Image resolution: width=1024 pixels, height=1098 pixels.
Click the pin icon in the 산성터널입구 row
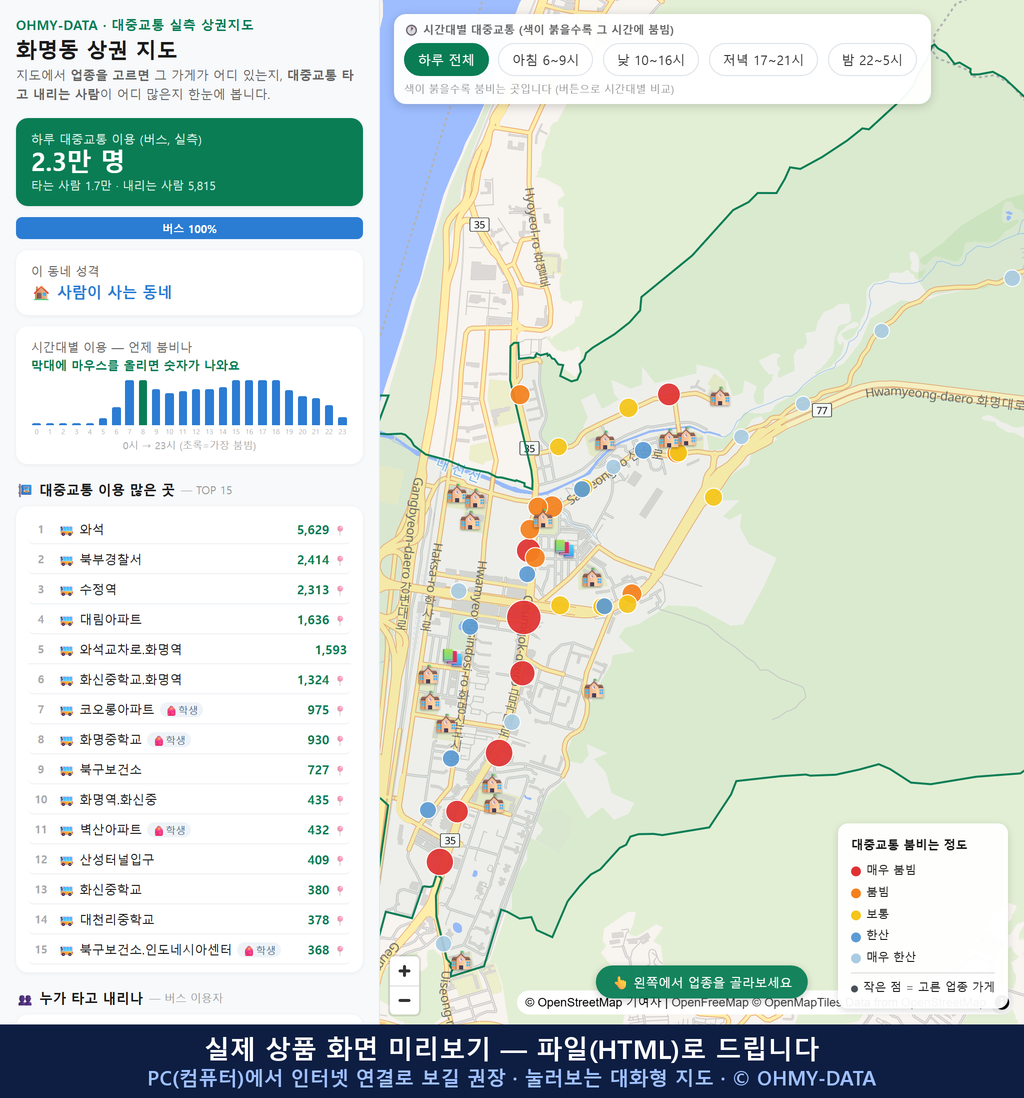pyautogui.click(x=340, y=860)
